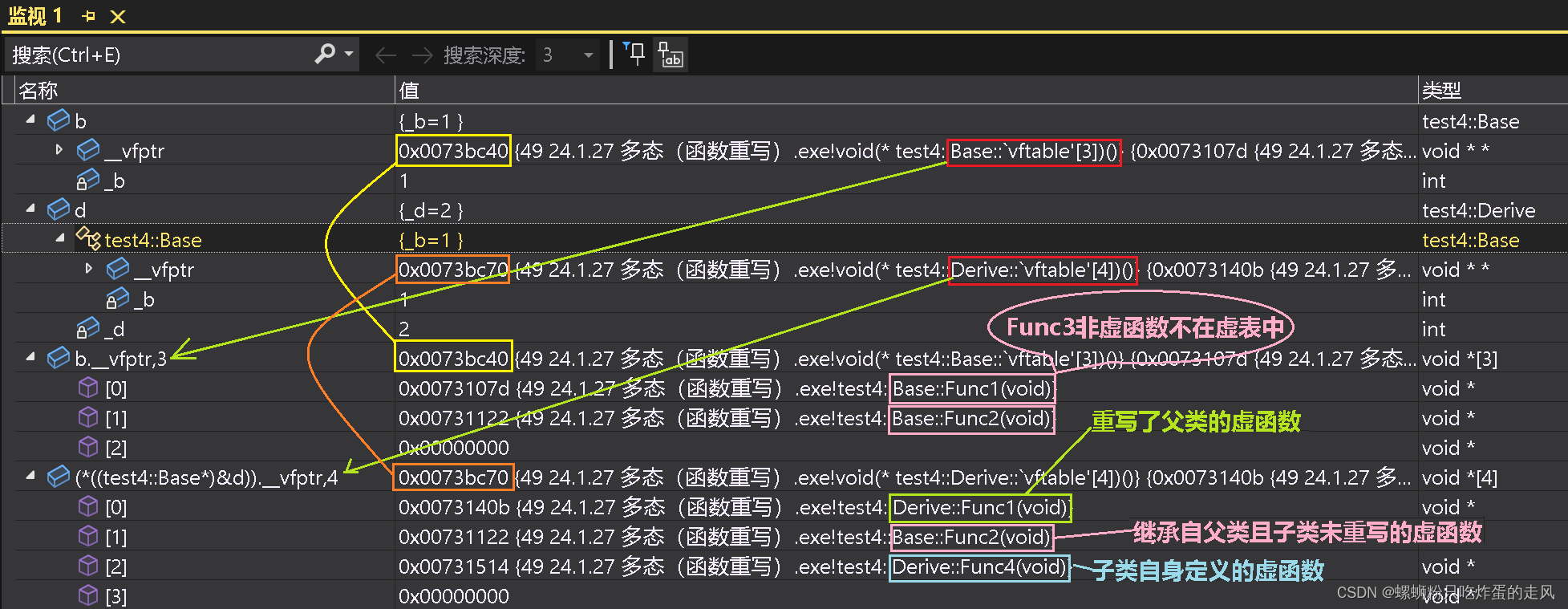Select the value {_d=2 } of d
This screenshot has width=1568, height=609.
click(432, 210)
